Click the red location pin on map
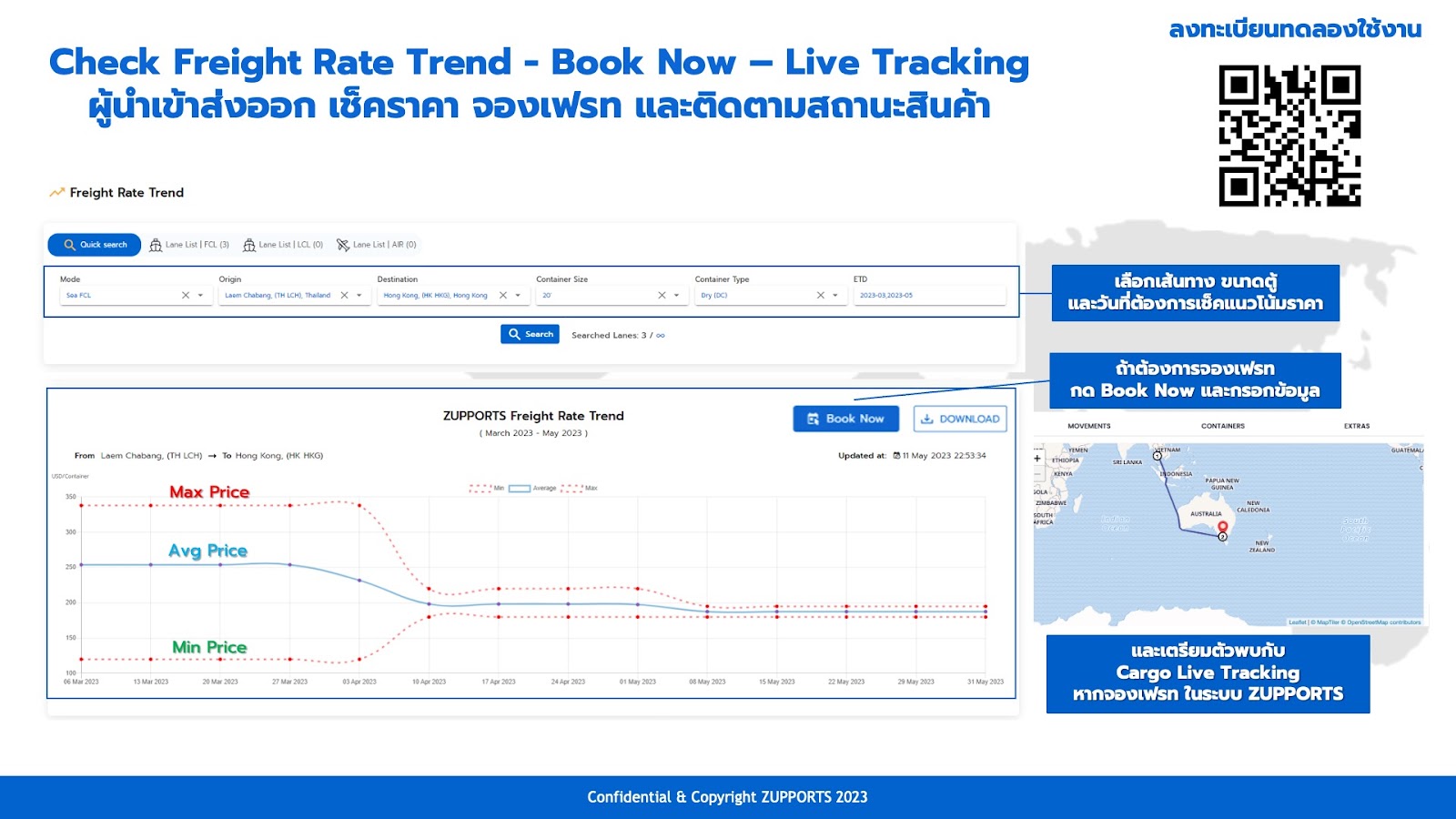Viewport: 1456px width, 819px height. click(x=1222, y=527)
